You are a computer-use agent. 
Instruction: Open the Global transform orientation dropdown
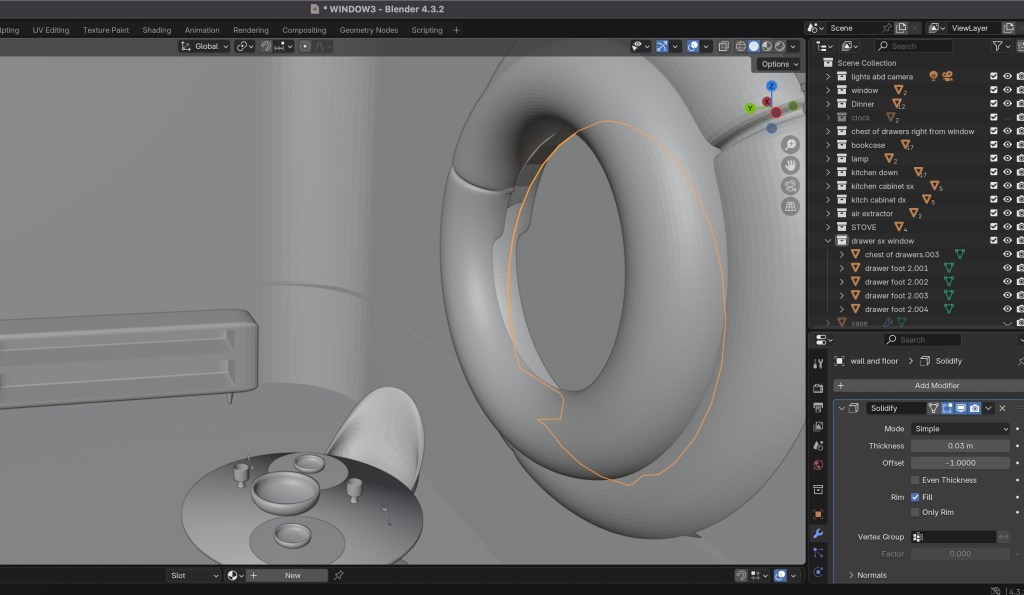coord(205,46)
